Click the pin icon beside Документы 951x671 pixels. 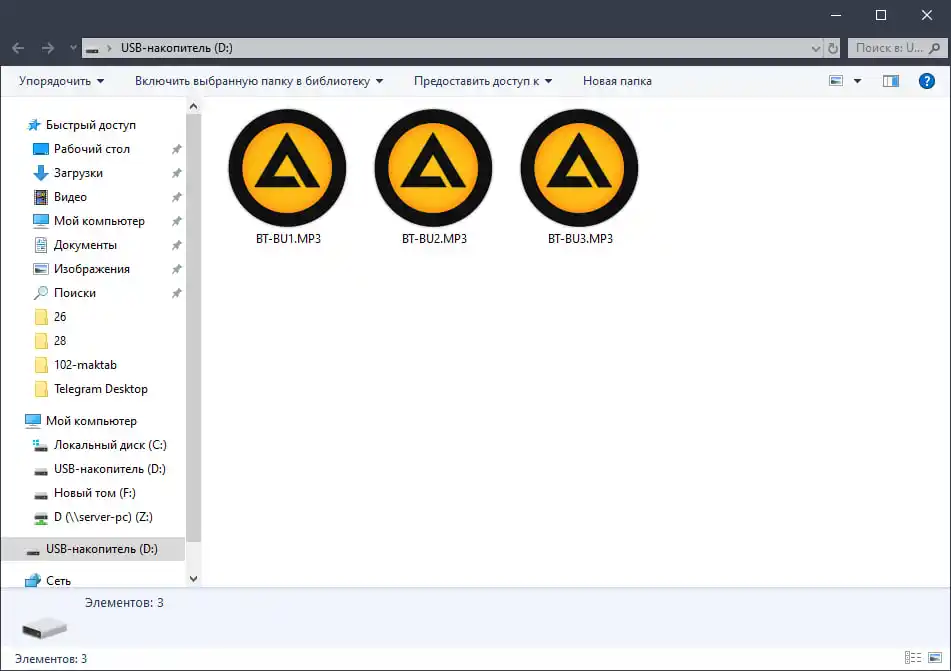176,245
